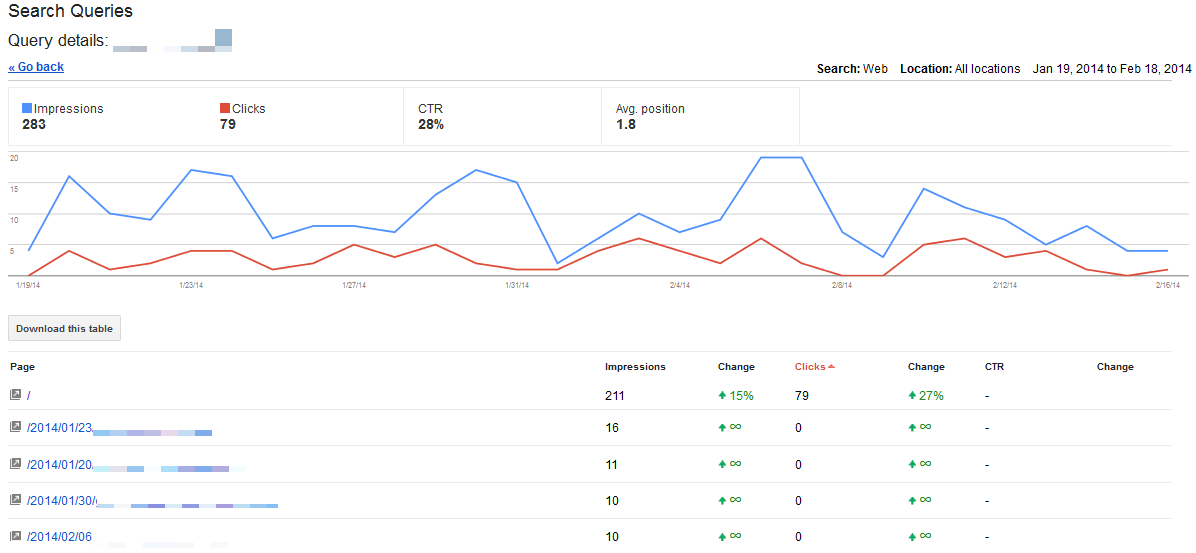The height and width of the screenshot is (553, 1196).
Task: Click the page icon beside /2014/01/20 row
Action: click(15, 464)
